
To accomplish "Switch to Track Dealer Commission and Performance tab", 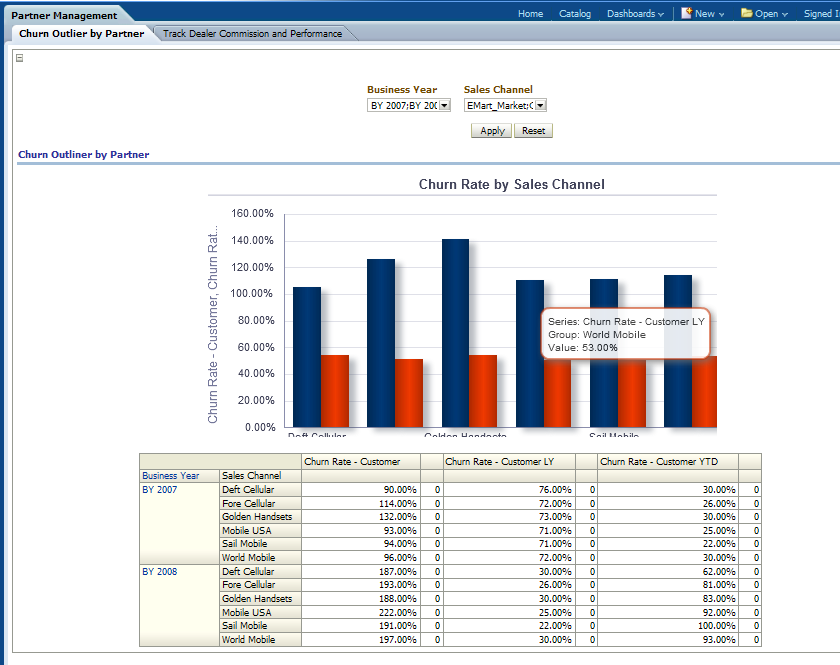I will pyautogui.click(x=252, y=34).
